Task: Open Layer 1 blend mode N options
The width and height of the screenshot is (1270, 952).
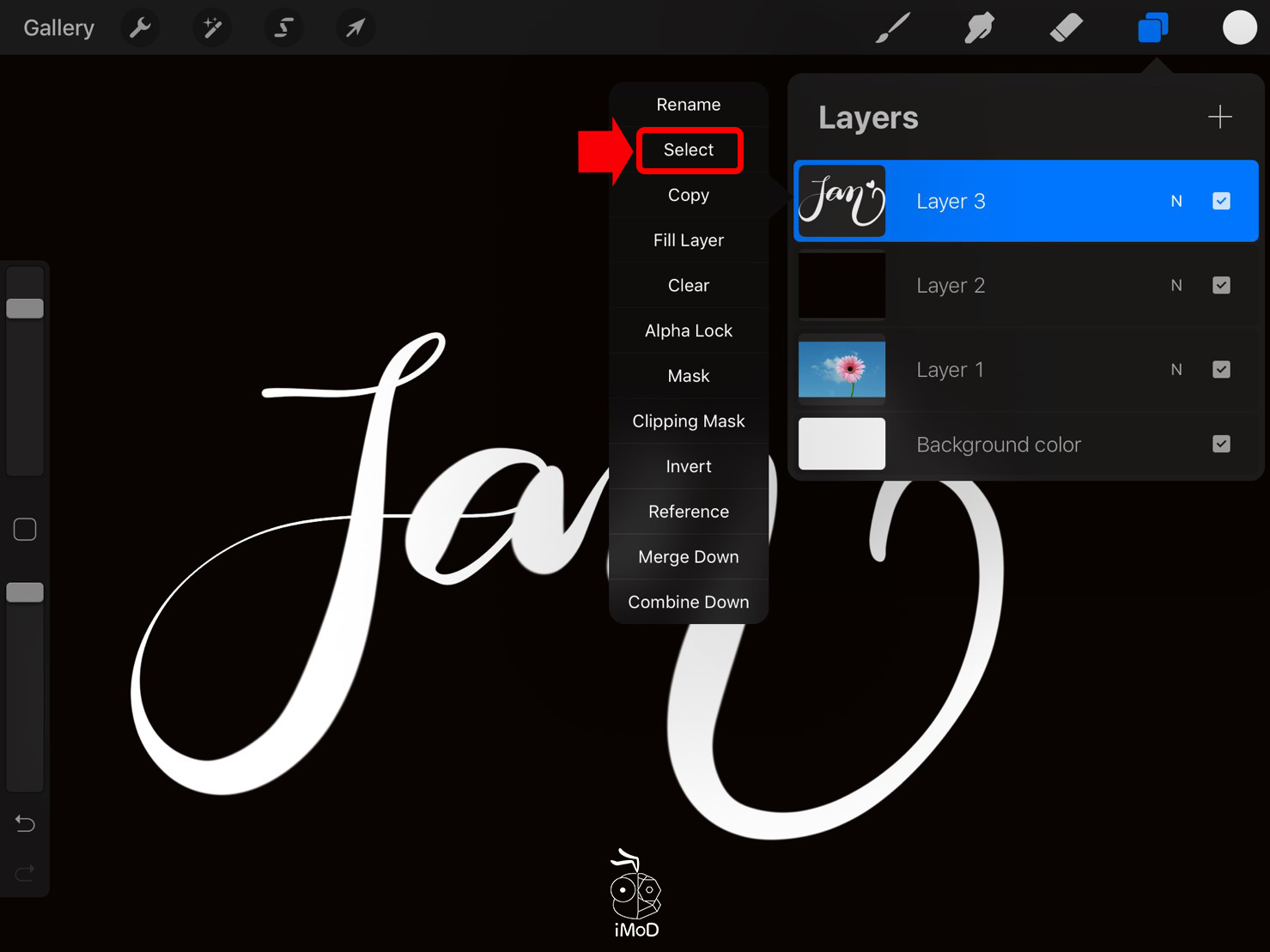Action: coord(1176,369)
